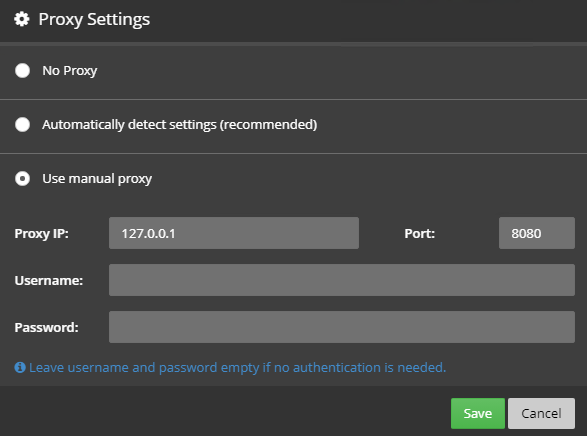
Task: Select the Use manual proxy radio button
Action: 22,179
